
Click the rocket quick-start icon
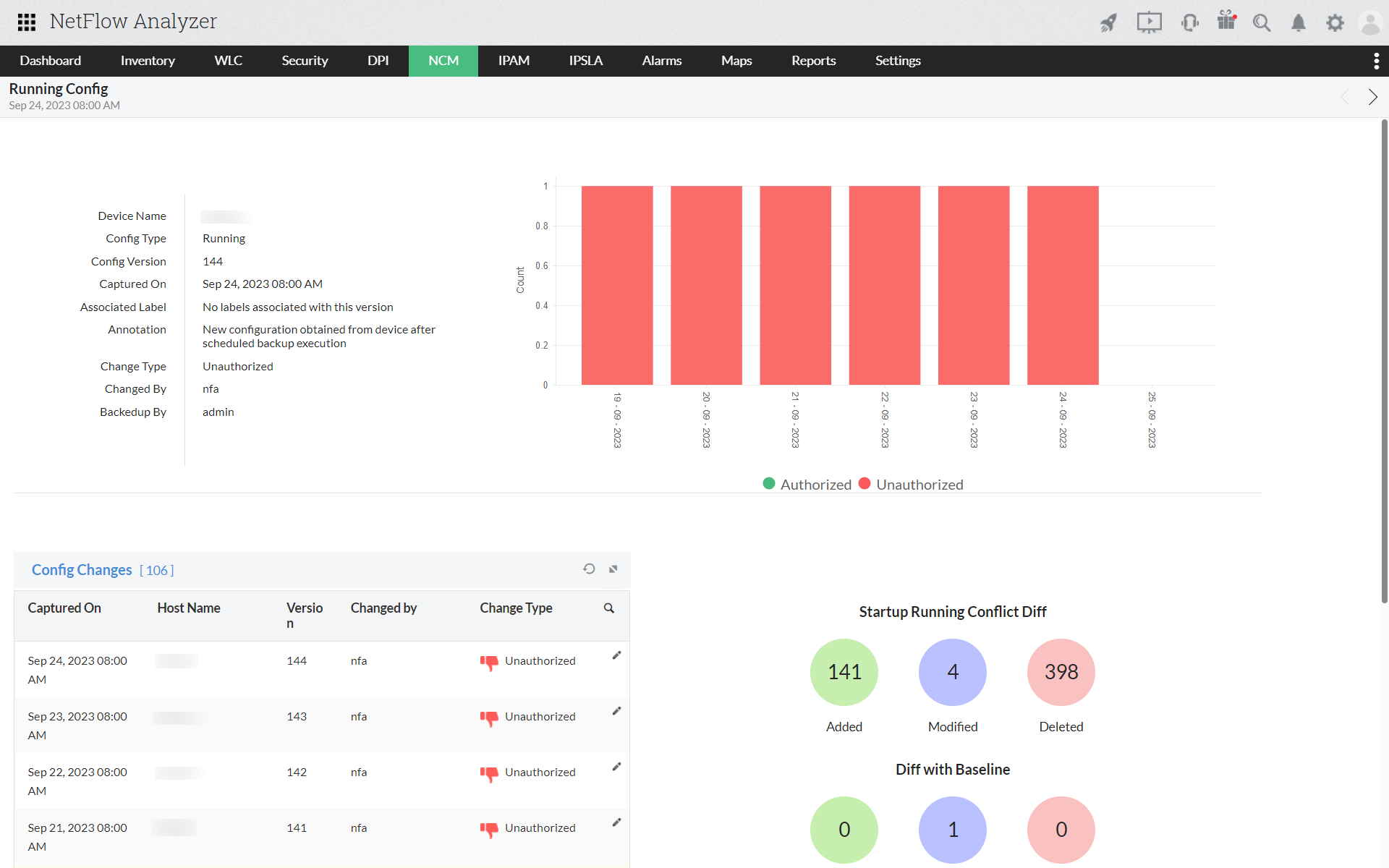[x=1108, y=22]
